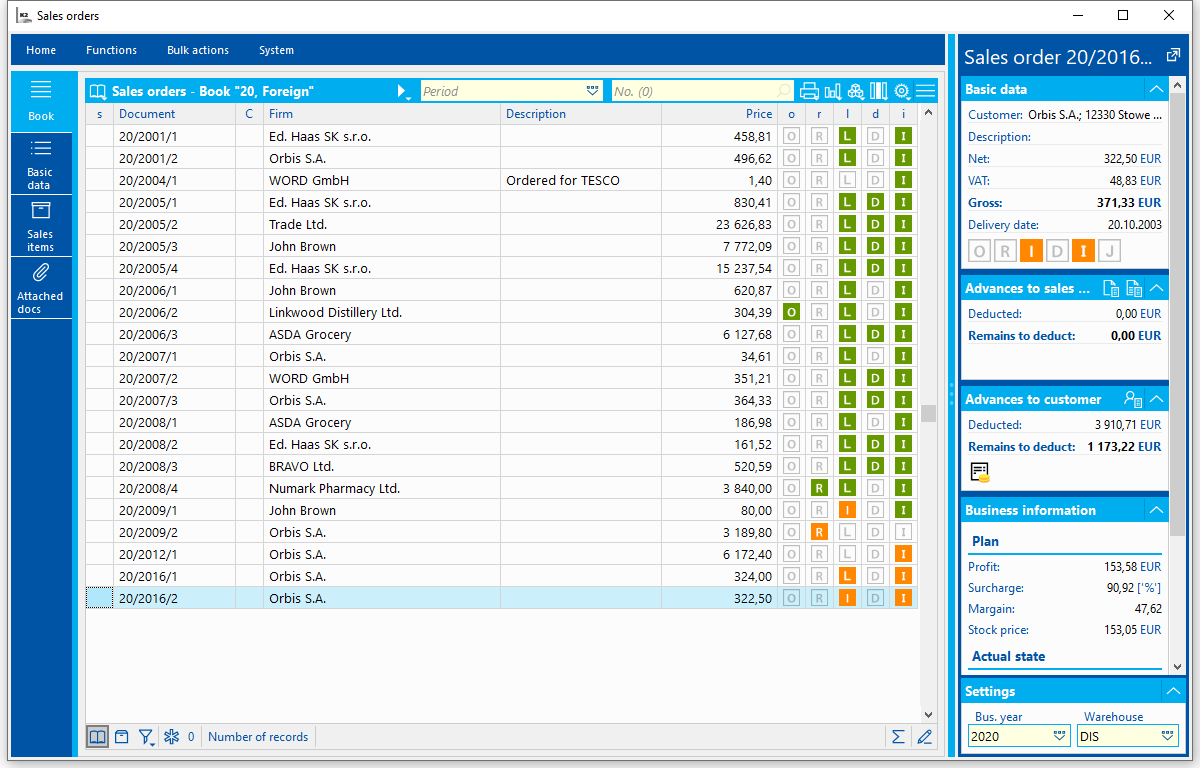Toggle the O flag in the Basic data panel
This screenshot has height=768, width=1200.
[980, 251]
